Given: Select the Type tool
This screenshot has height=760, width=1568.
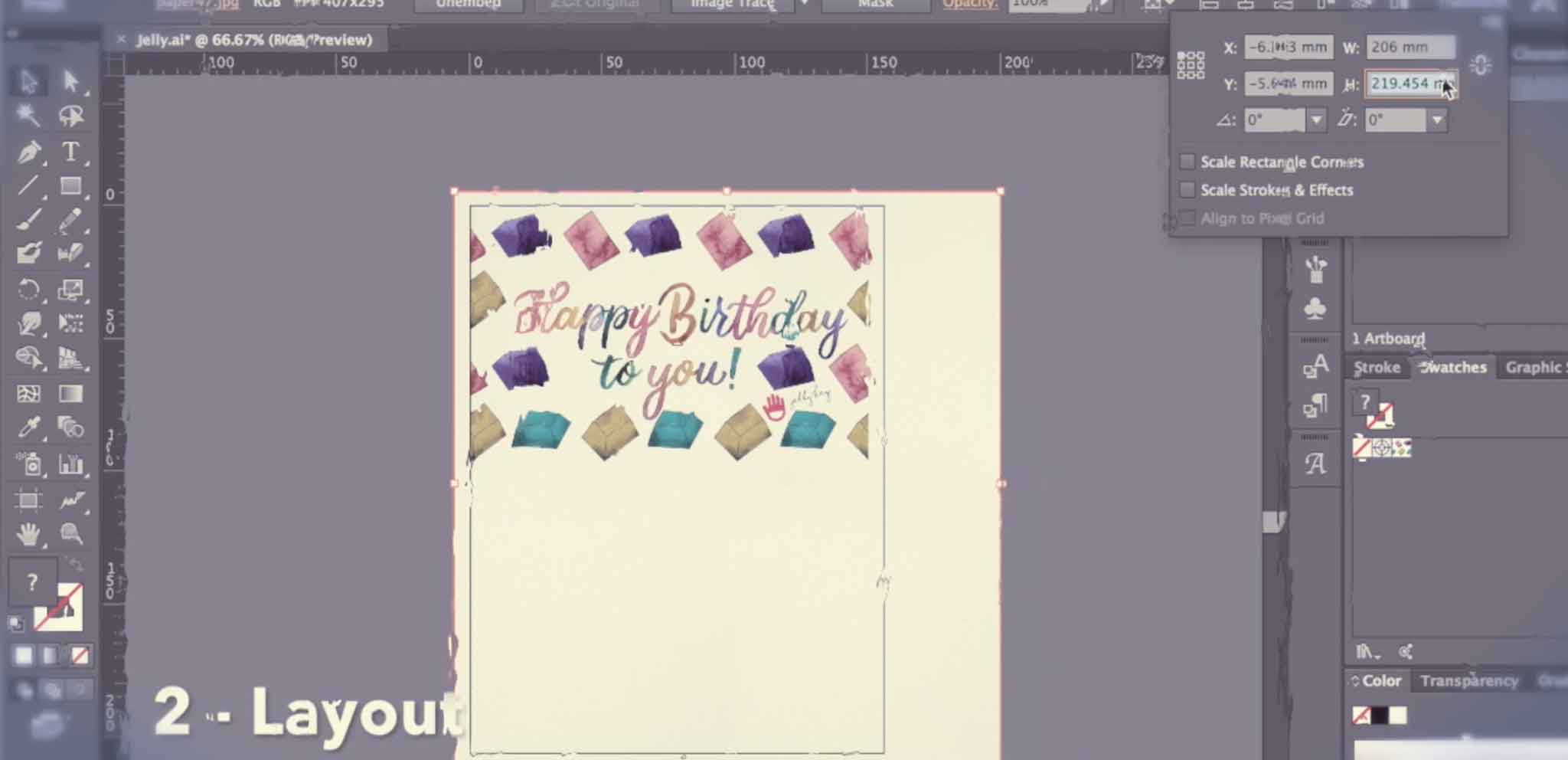Looking at the screenshot, I should click(x=70, y=152).
